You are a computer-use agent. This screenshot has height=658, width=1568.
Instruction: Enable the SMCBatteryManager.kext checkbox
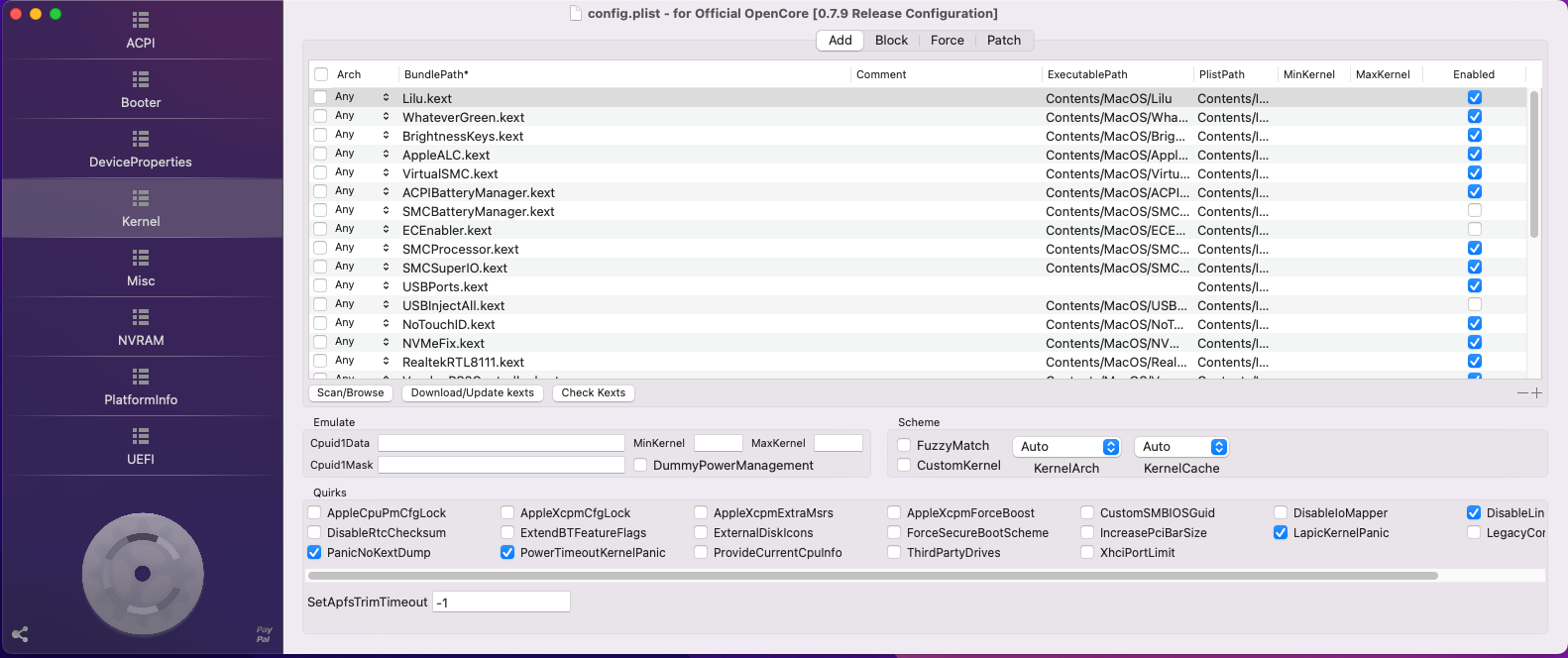click(1475, 211)
